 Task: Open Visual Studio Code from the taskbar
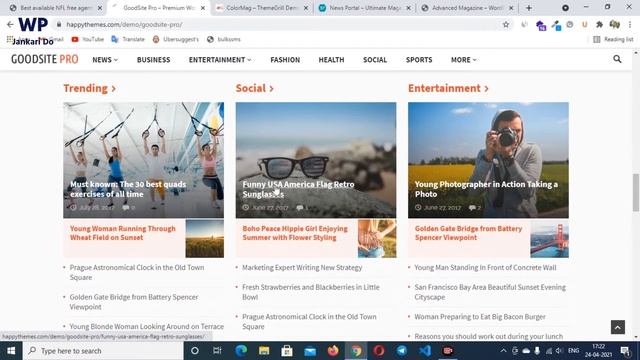[425, 351]
